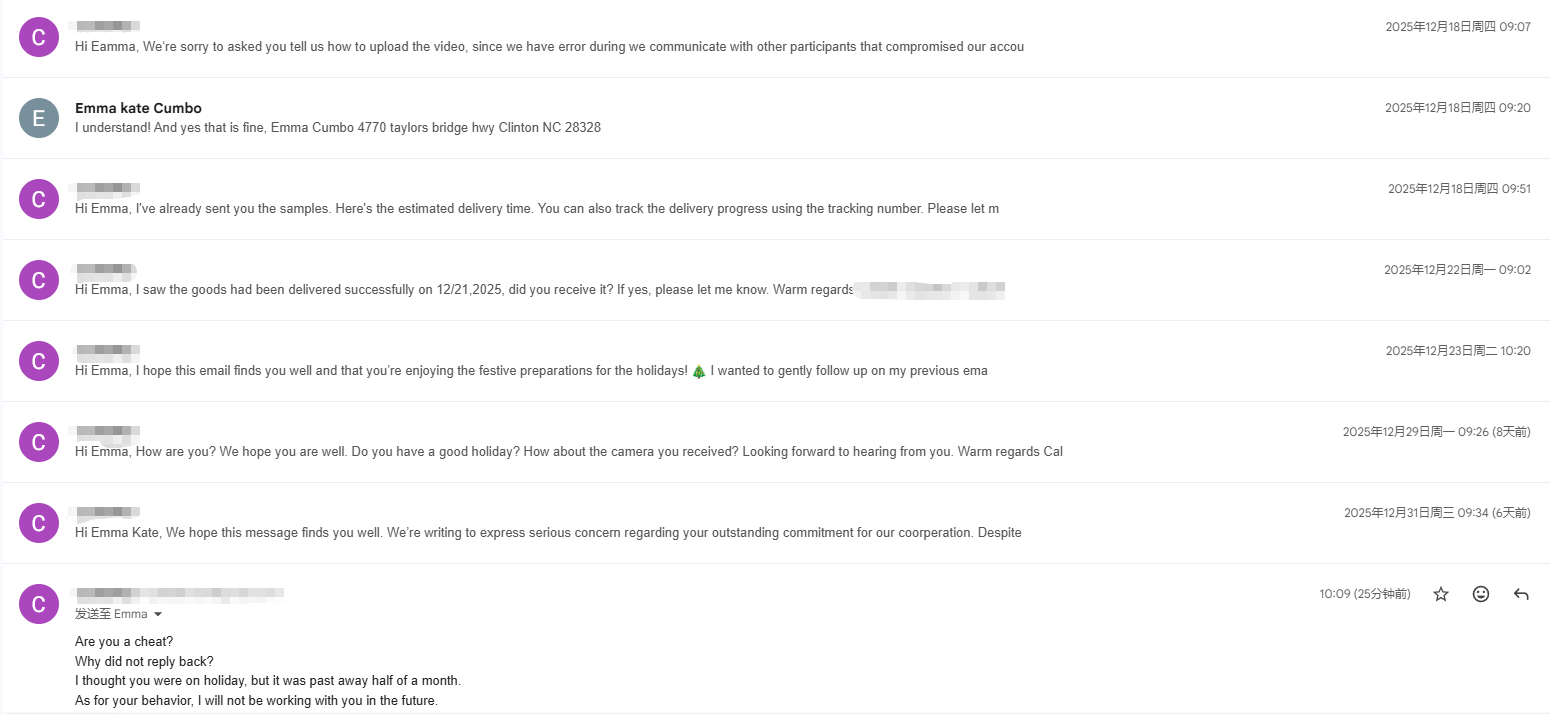This screenshot has width=1550, height=714.
Task: Click the blurred sender name of the last message
Action: click(x=180, y=594)
